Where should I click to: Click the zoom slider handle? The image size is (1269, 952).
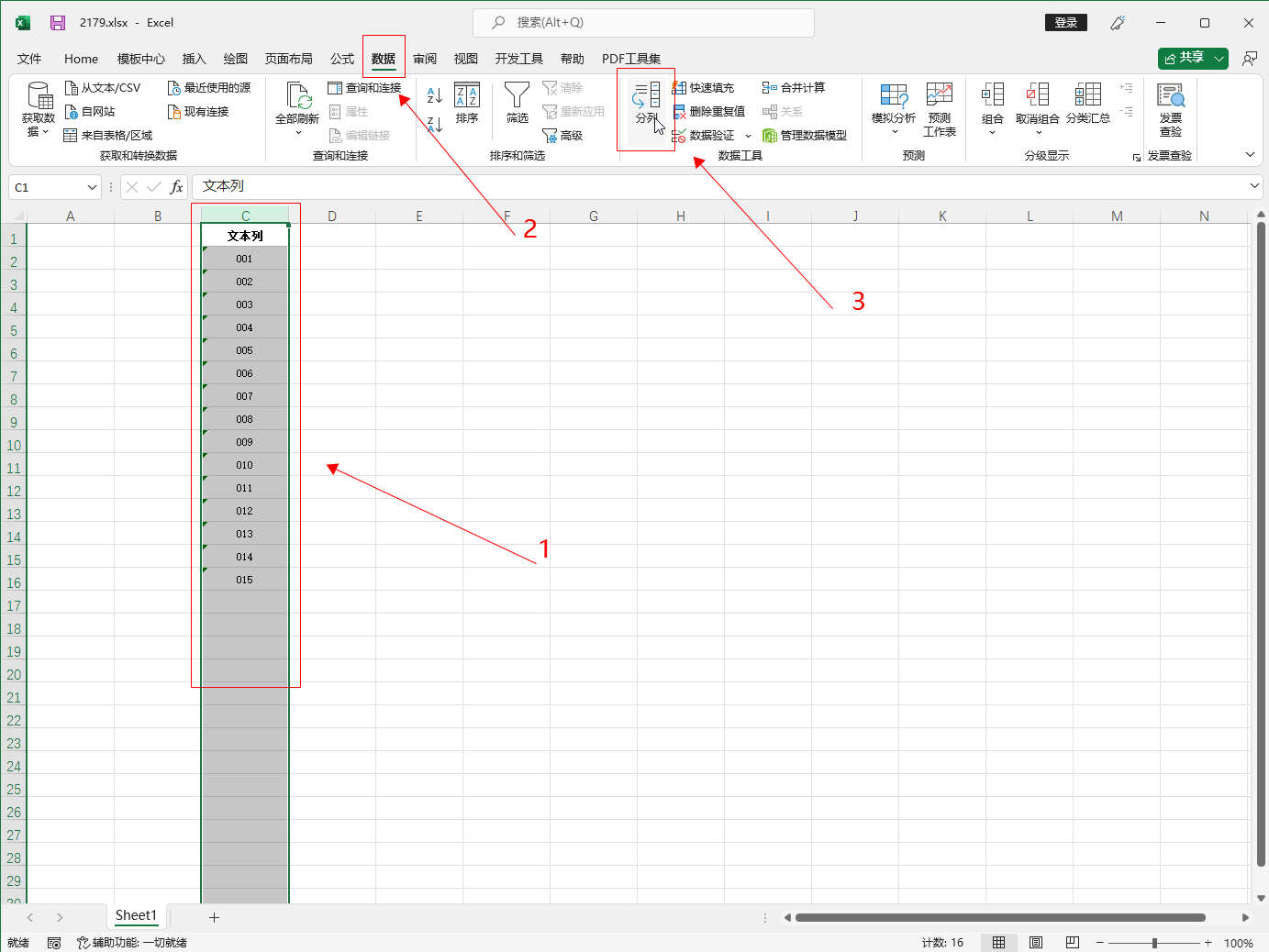point(1154,943)
